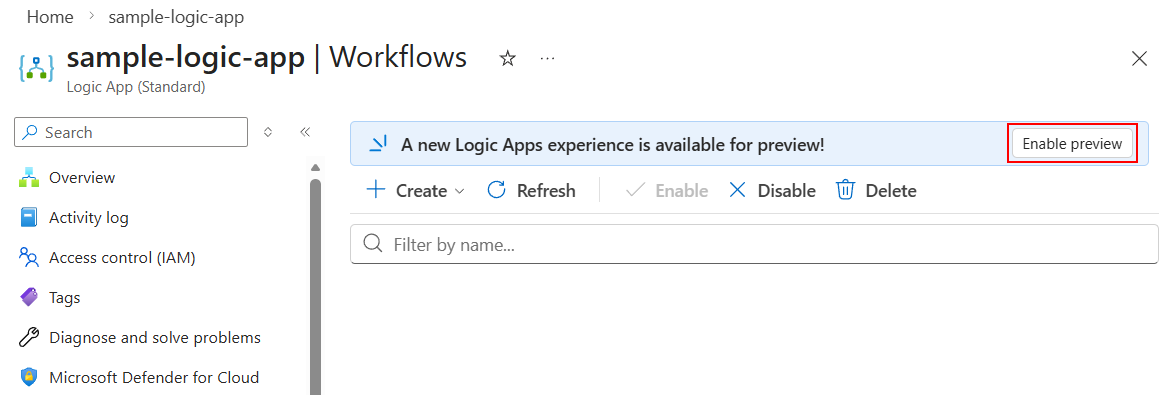Click the Create plus icon
Image resolution: width=1174 pixels, height=395 pixels.
click(375, 190)
